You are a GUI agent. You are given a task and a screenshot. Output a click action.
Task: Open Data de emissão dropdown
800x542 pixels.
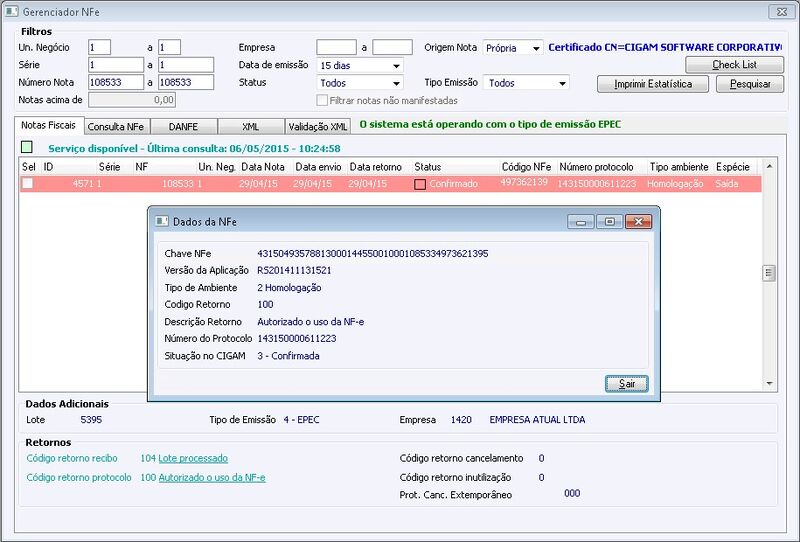(396, 66)
